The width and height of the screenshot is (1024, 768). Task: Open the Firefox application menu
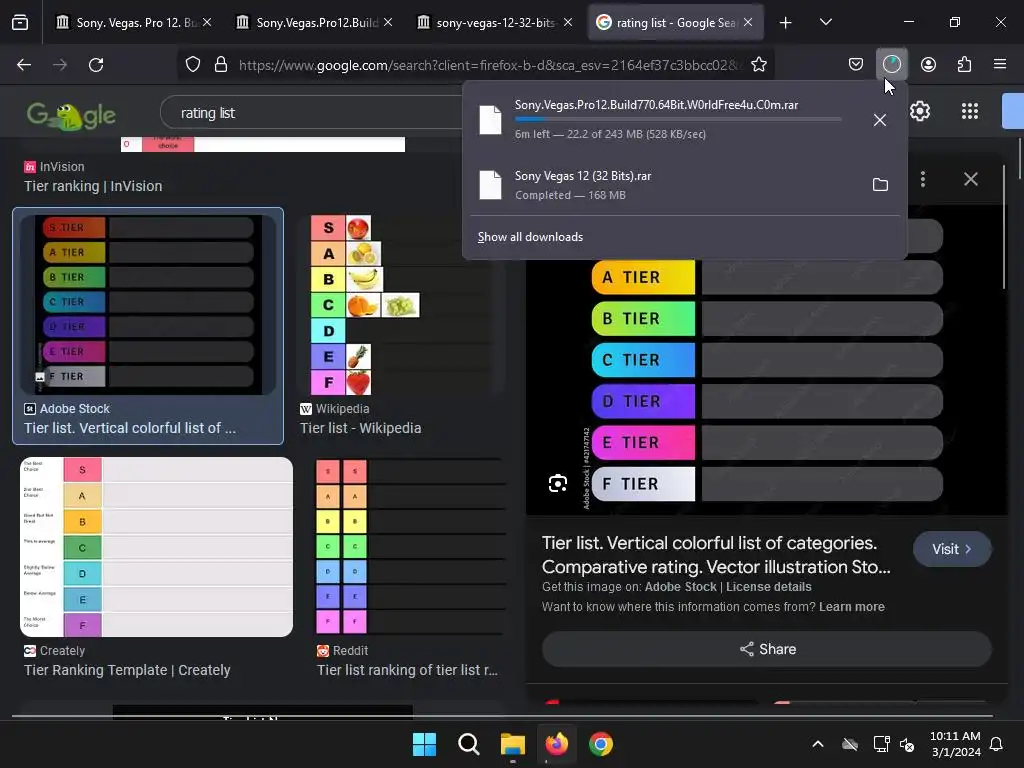click(x=1000, y=65)
